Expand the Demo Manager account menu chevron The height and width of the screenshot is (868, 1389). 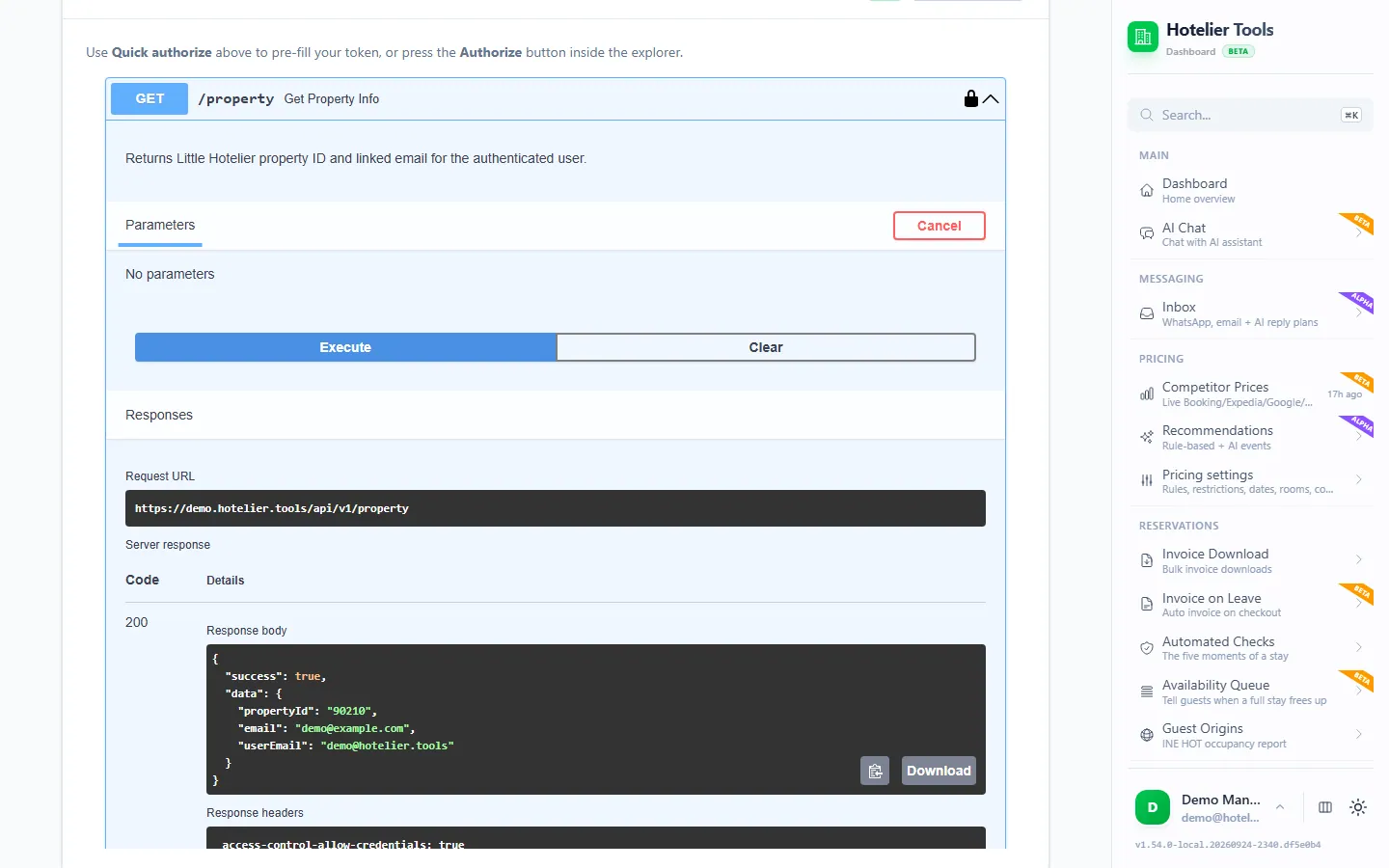click(1280, 807)
